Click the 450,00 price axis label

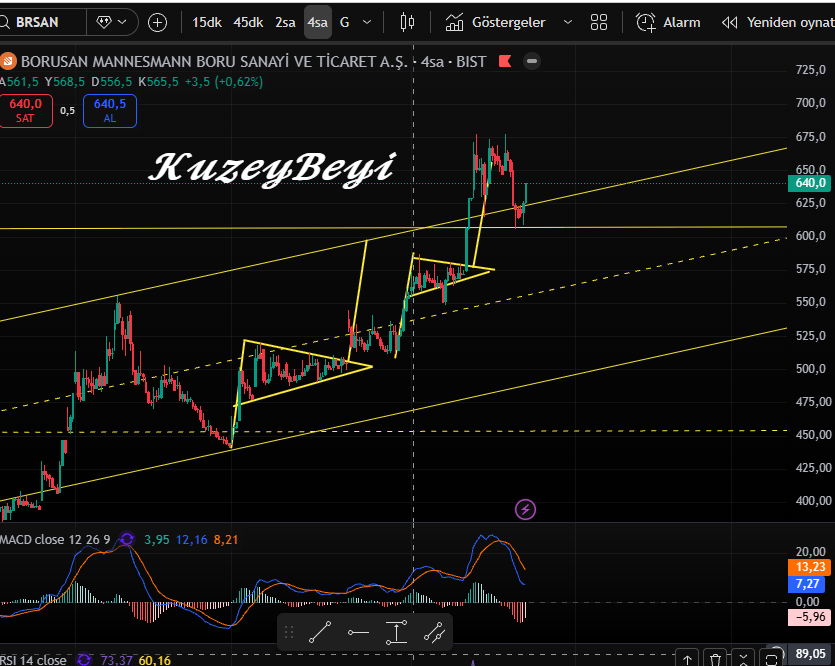click(813, 434)
